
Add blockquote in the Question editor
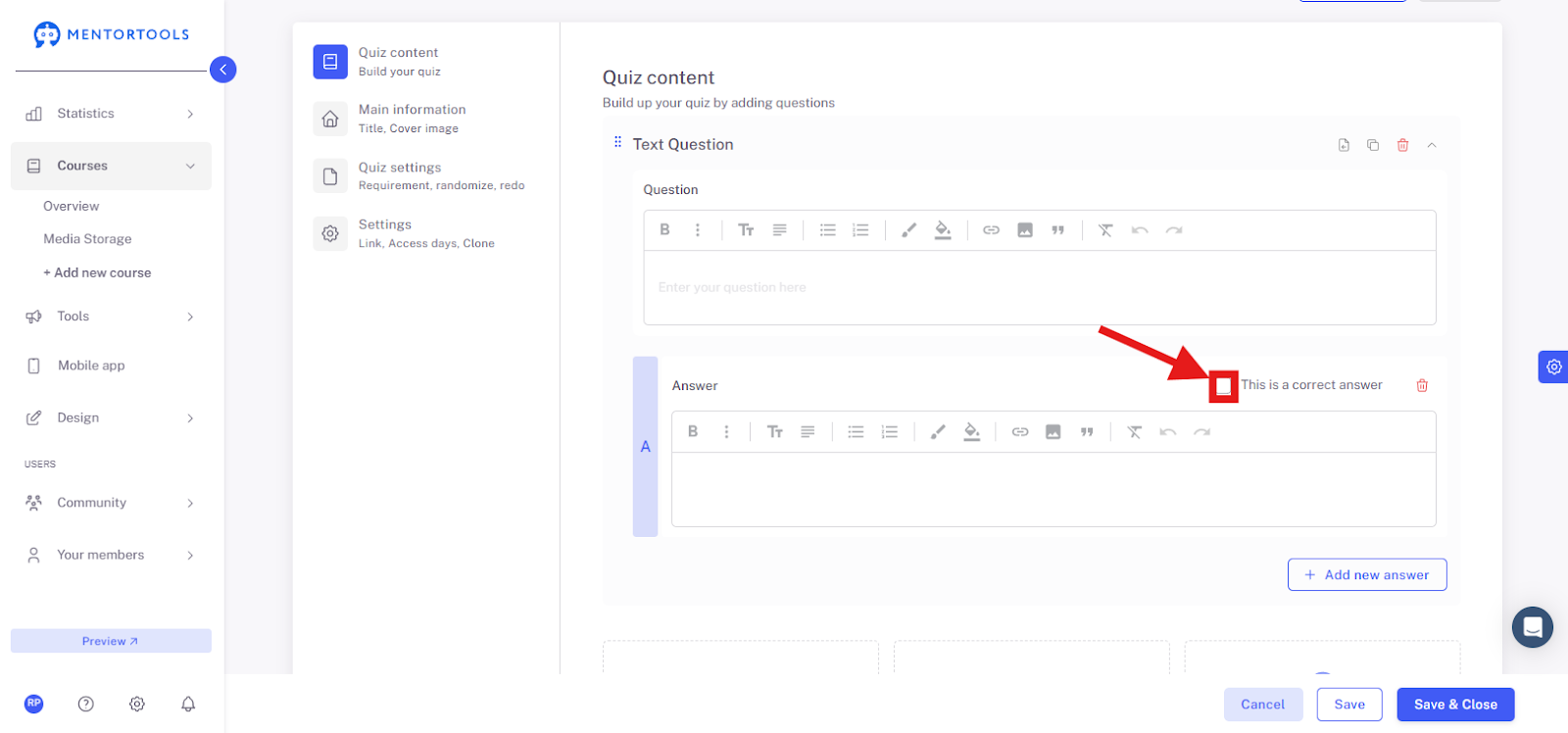pos(1057,230)
